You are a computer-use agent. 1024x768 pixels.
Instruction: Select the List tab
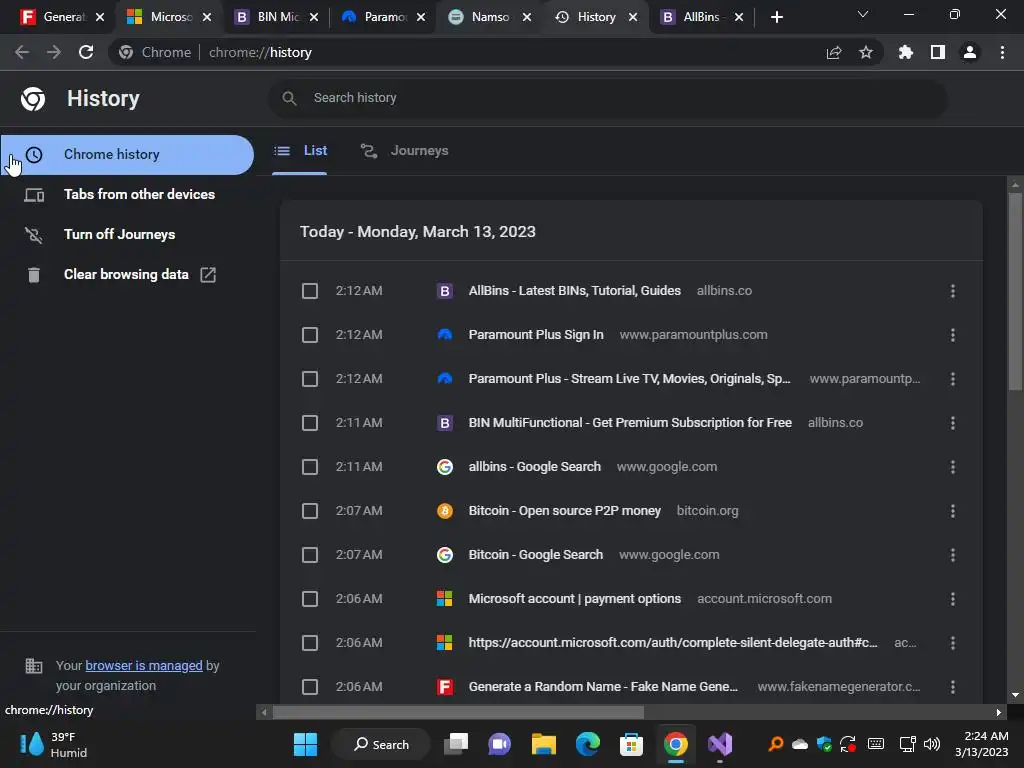coord(300,151)
